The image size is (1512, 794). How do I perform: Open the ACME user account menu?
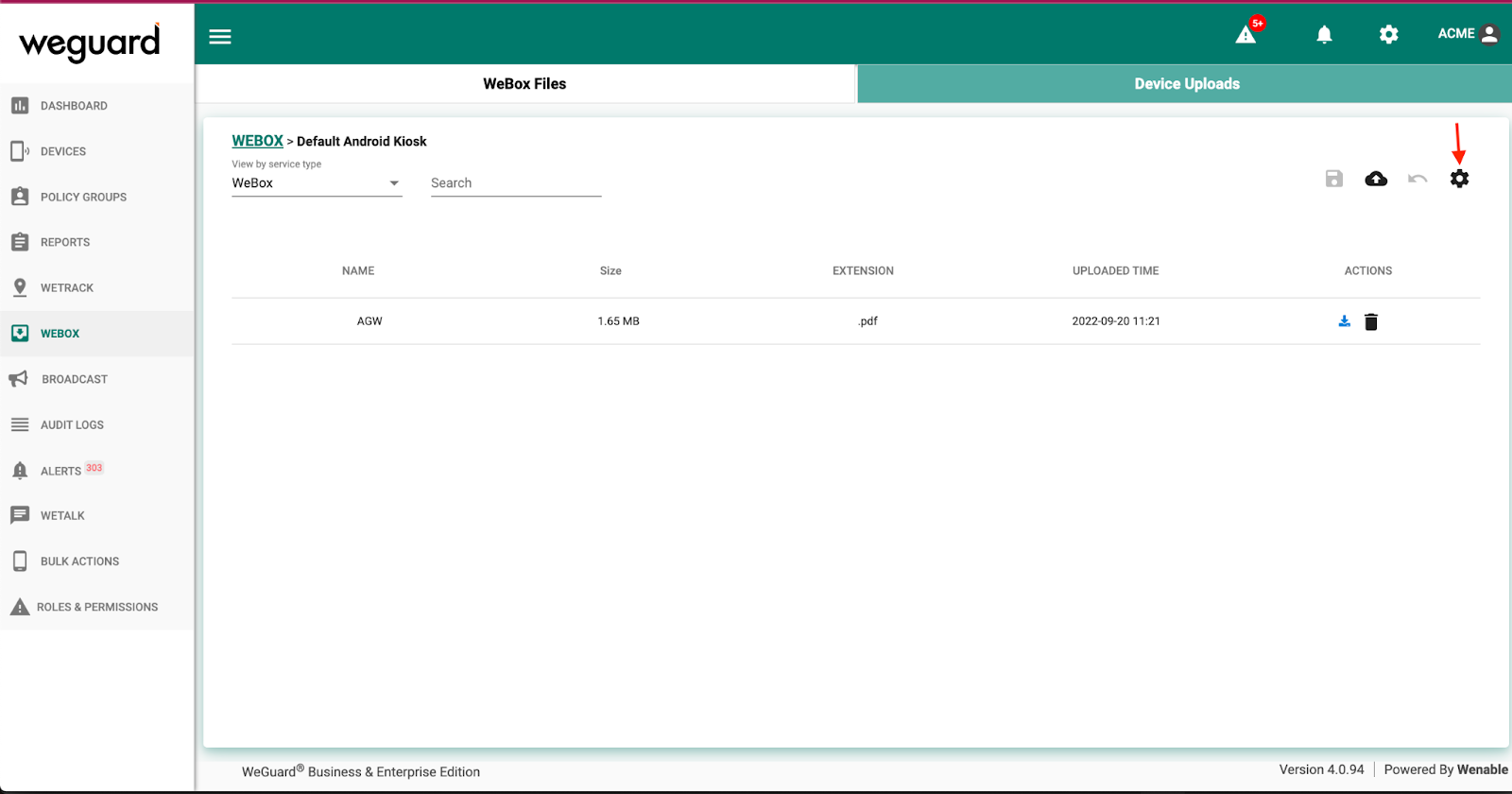1469,34
